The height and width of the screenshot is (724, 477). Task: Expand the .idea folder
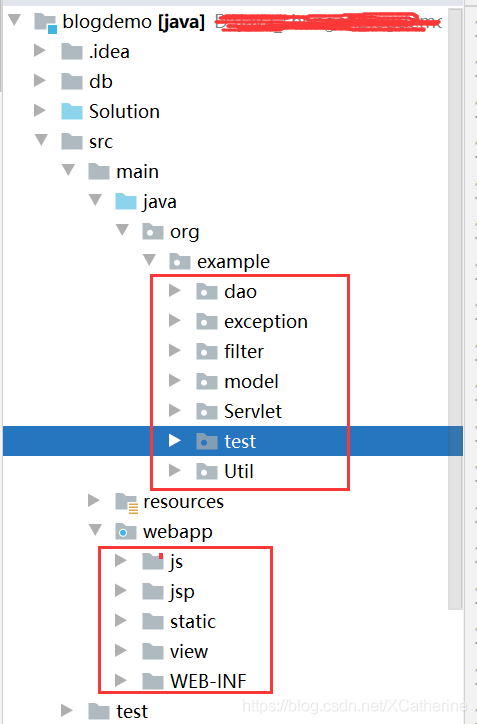(40, 50)
